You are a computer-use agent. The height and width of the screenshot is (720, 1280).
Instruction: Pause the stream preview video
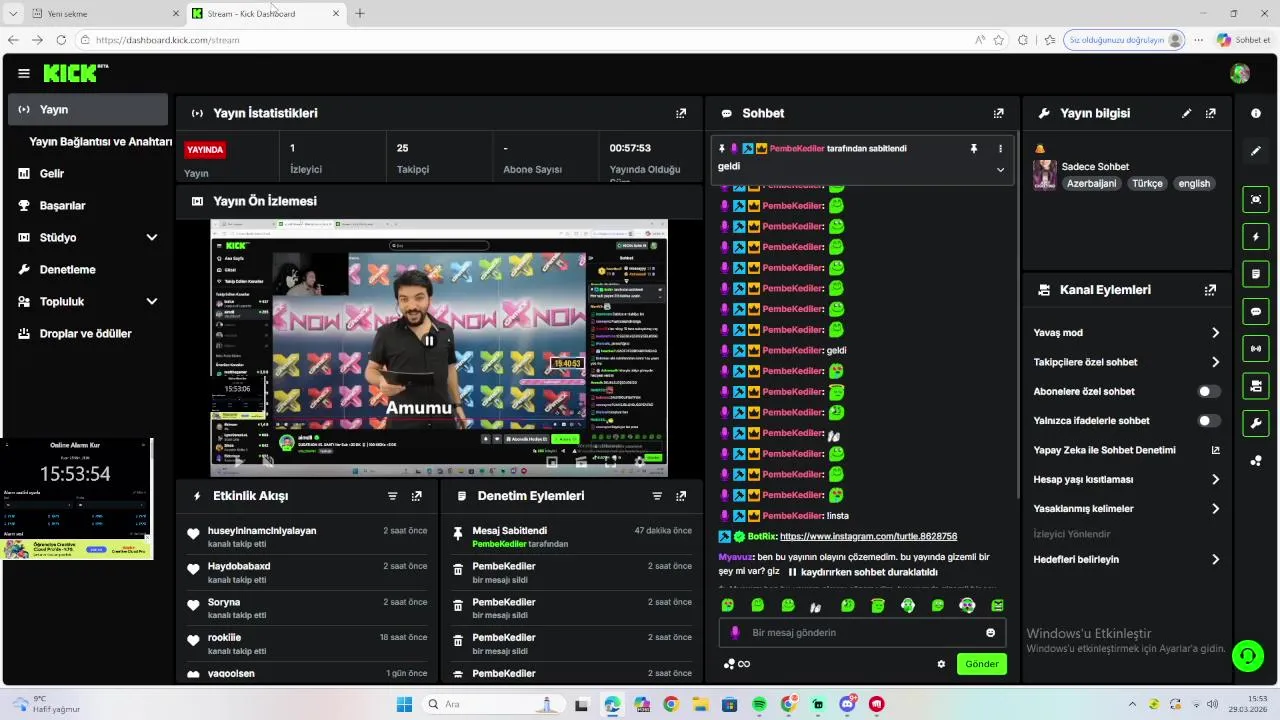pyautogui.click(x=428, y=341)
